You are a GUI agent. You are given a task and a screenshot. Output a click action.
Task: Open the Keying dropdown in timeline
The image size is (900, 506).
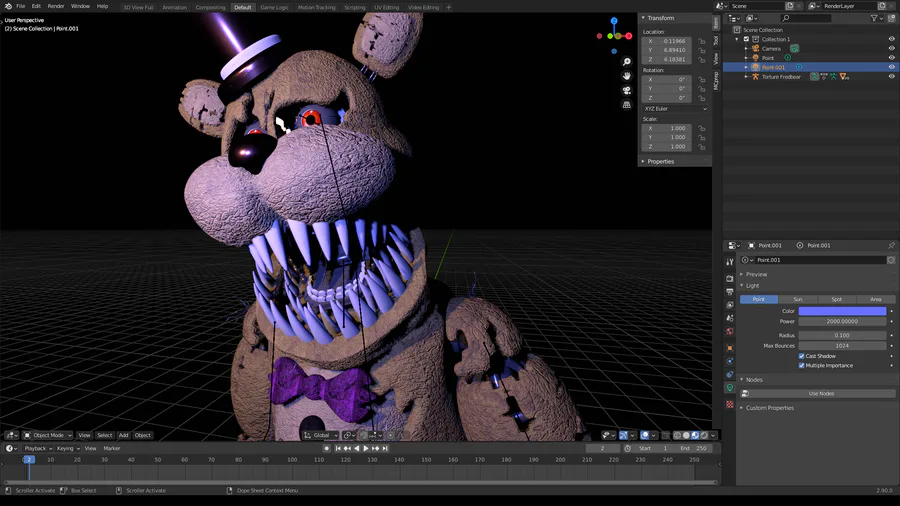coord(68,449)
